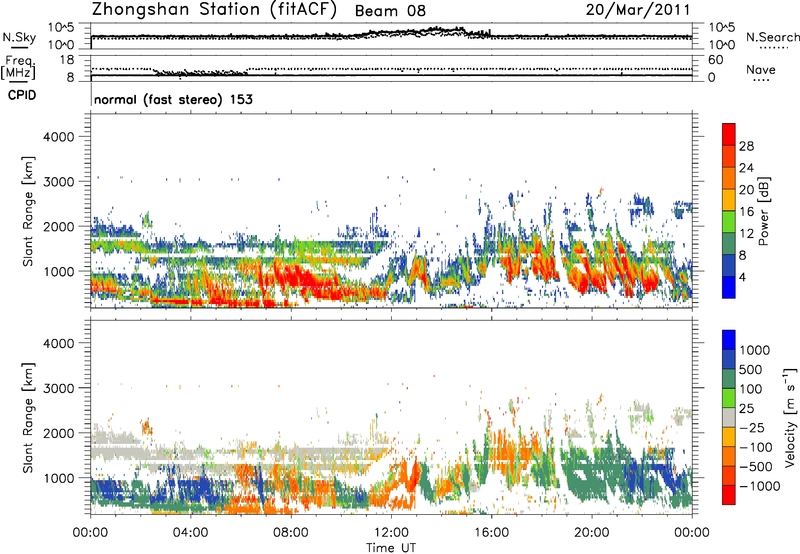
Task: Select the bright blue top segment of velocity color bar
Action: pos(729,340)
